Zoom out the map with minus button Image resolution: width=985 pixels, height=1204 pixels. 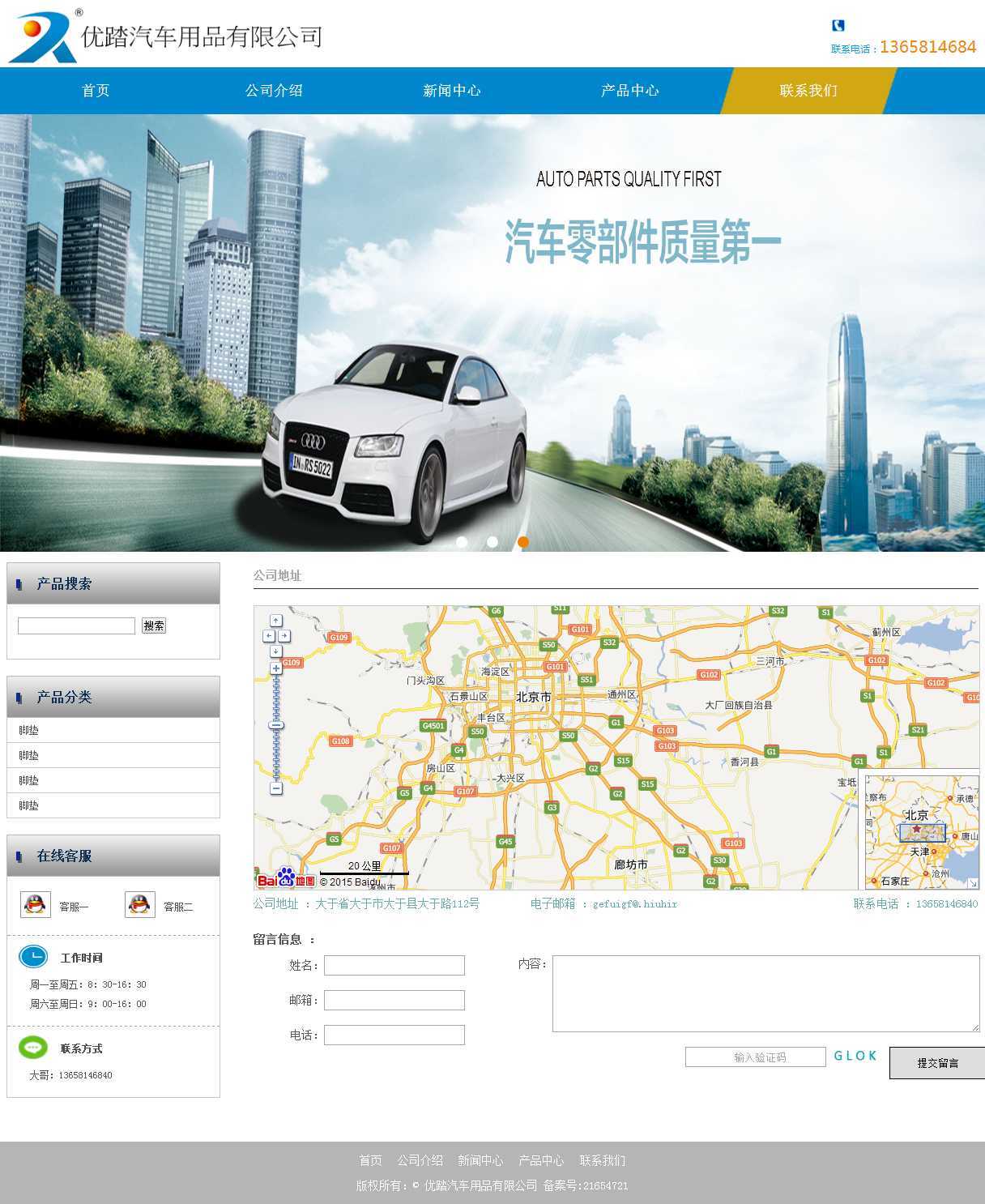pos(276,788)
